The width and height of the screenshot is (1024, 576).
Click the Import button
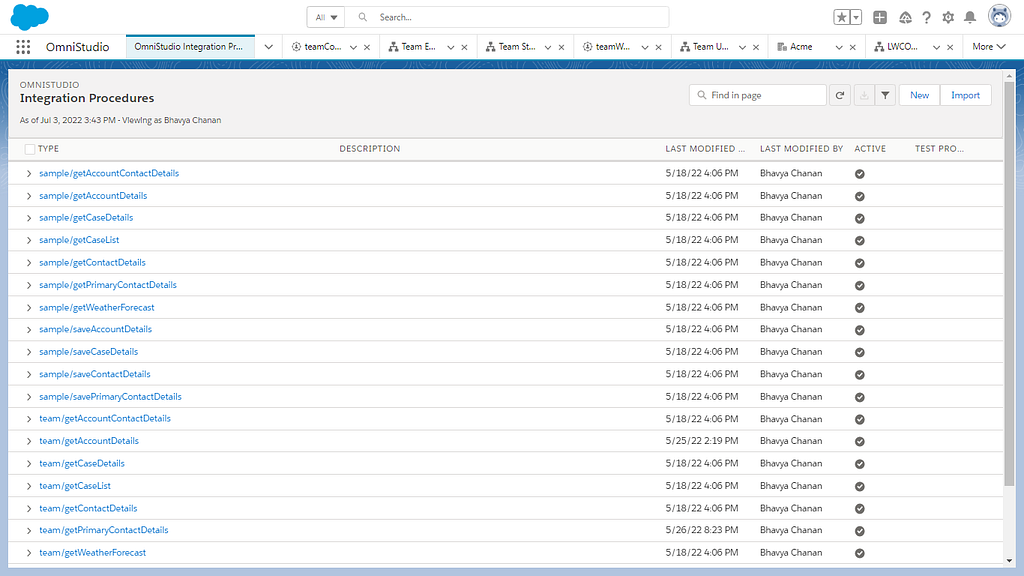[x=965, y=95]
